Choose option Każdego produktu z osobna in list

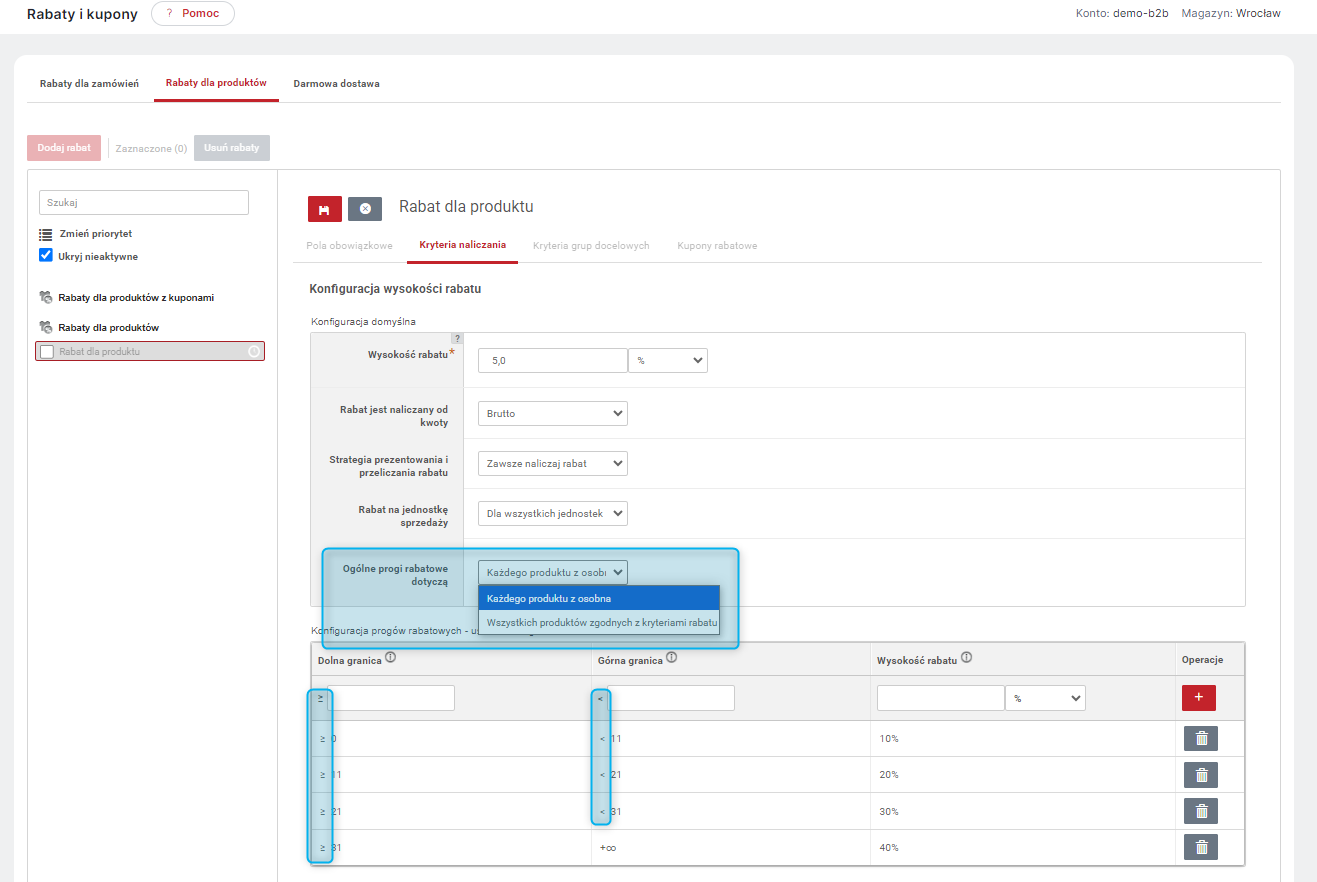pos(599,598)
